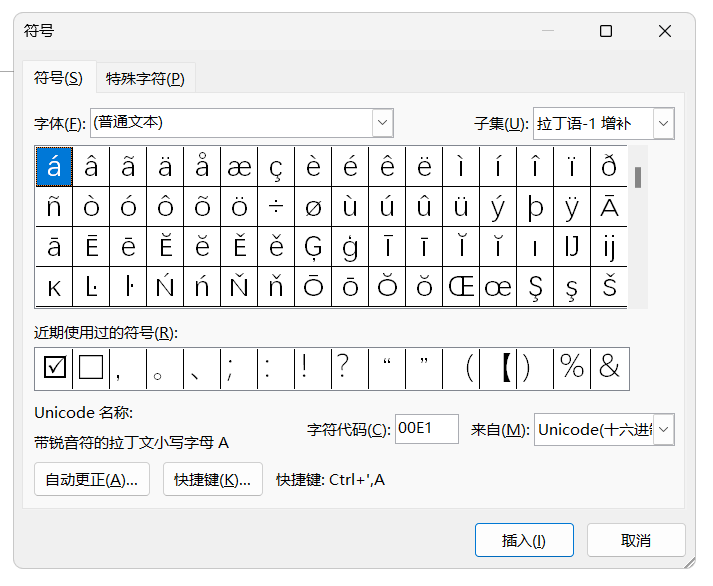The width and height of the screenshot is (713, 586).
Task: Select the ) right parenthesis recent symbol
Action: click(535, 369)
